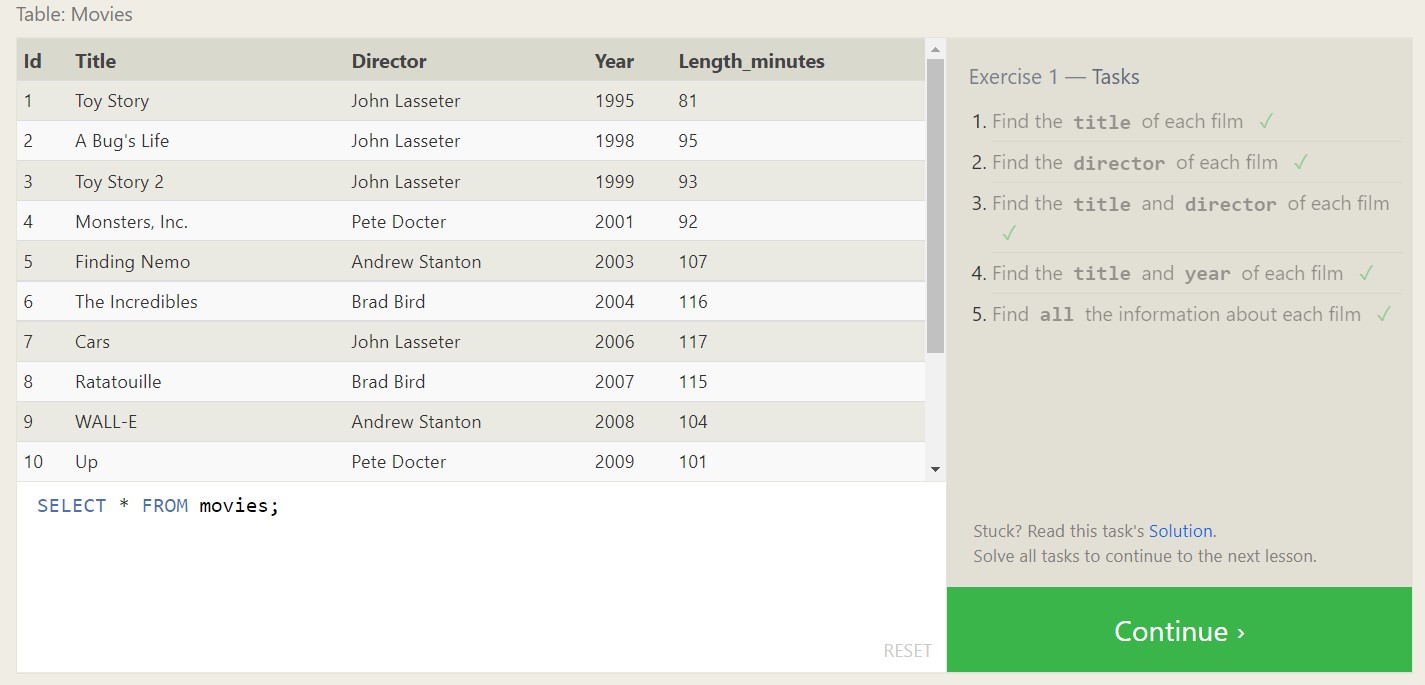This screenshot has width=1425, height=685.
Task: Click the length '117' cell for Cars
Action: [693, 342]
